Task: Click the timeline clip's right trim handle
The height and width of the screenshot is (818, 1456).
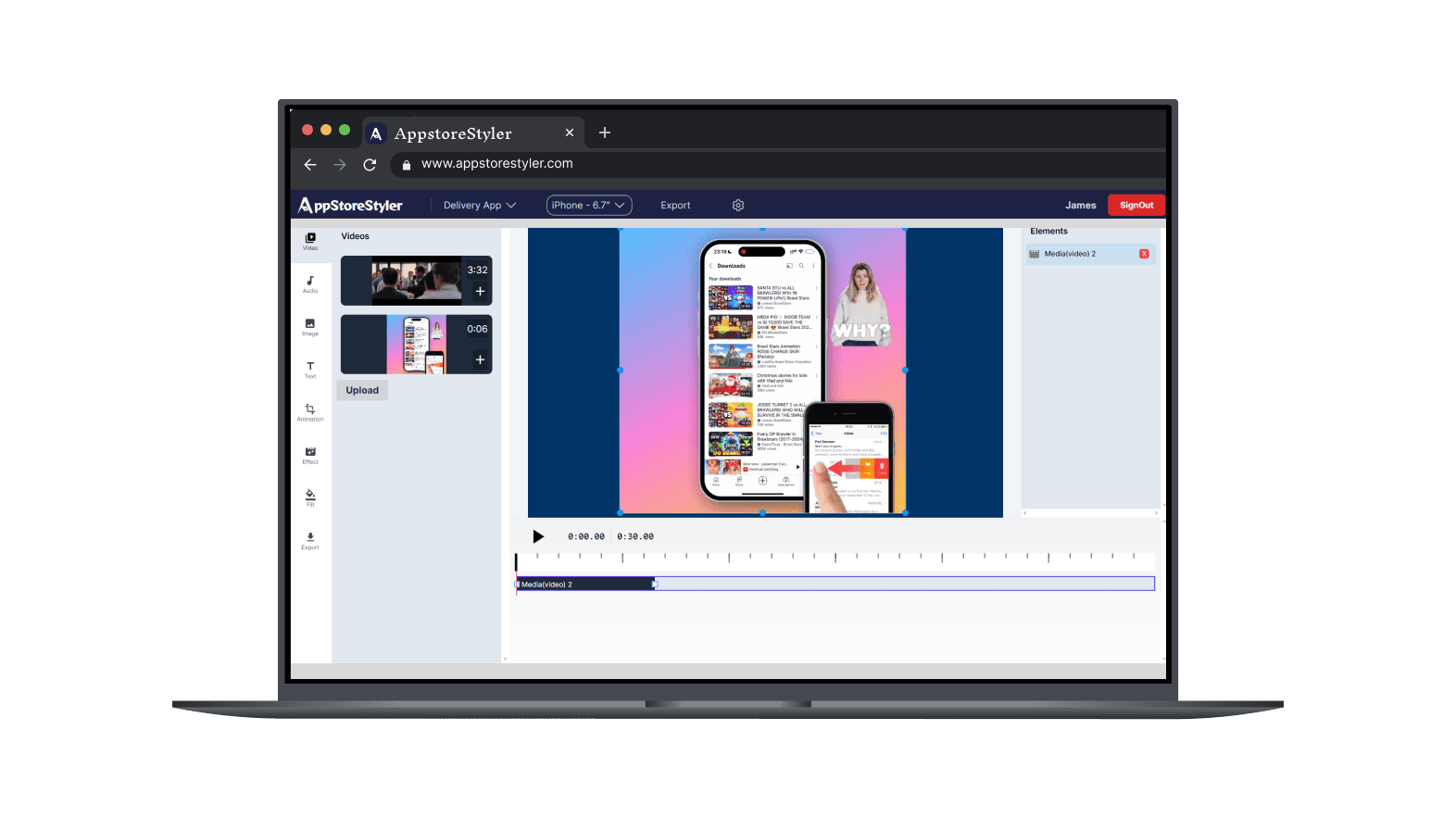Action: click(655, 585)
